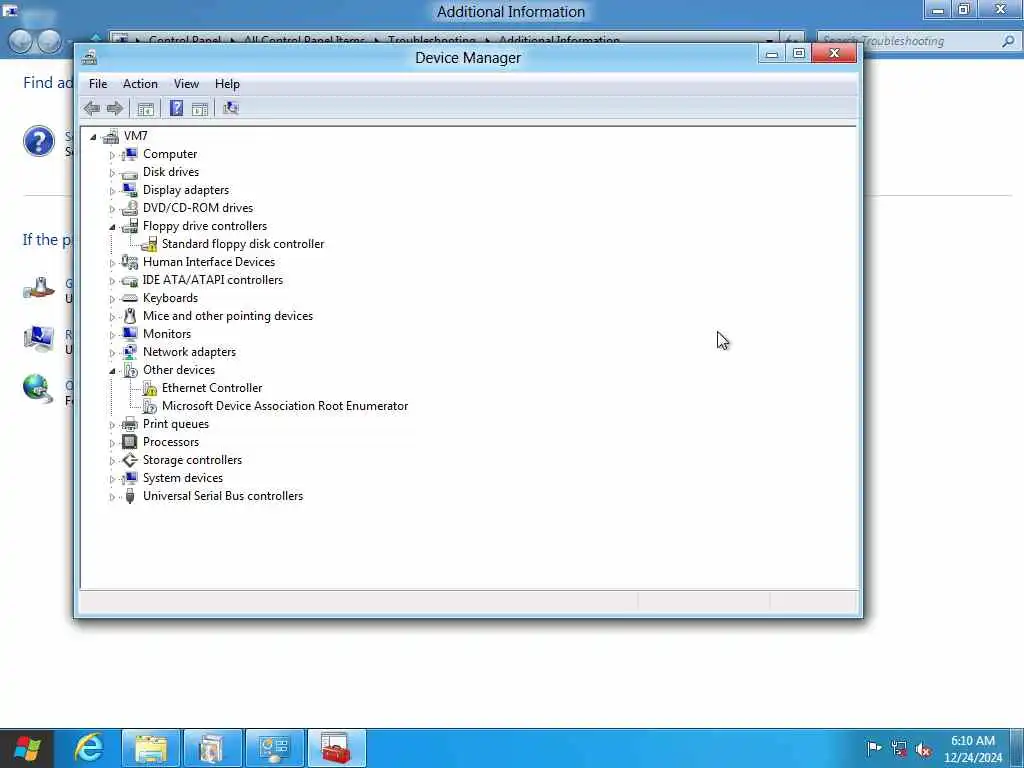Click the Action Center flag tray icon
The image size is (1024, 768).
(x=874, y=748)
